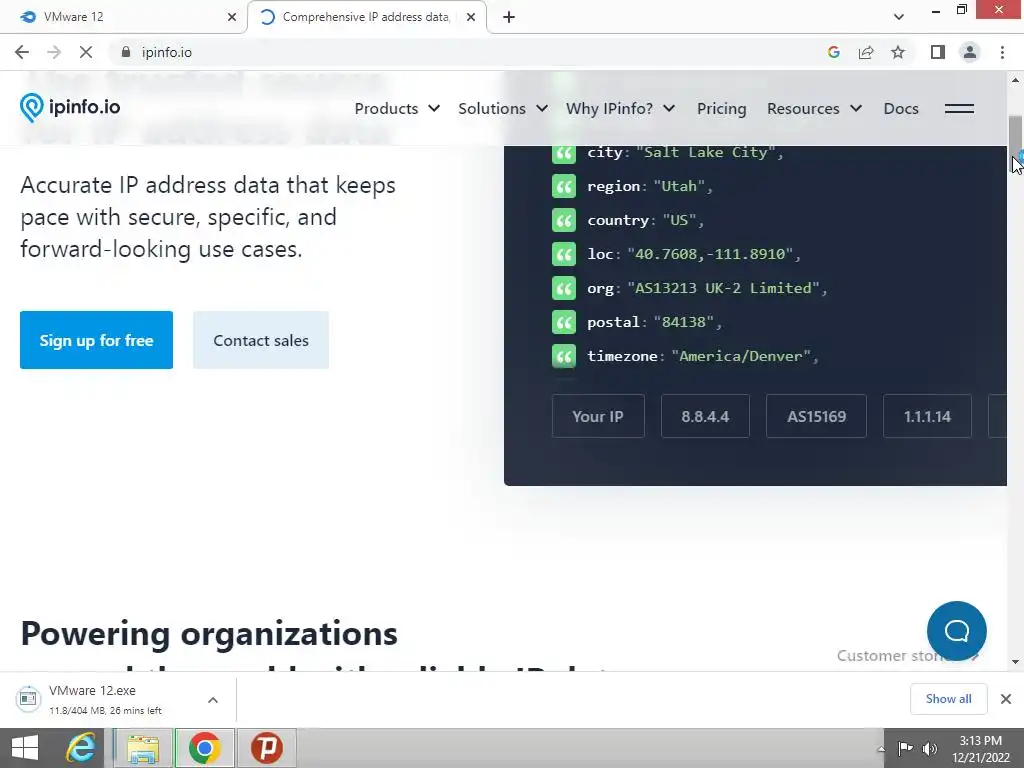Click Contact sales button
The image size is (1024, 768).
(x=261, y=340)
